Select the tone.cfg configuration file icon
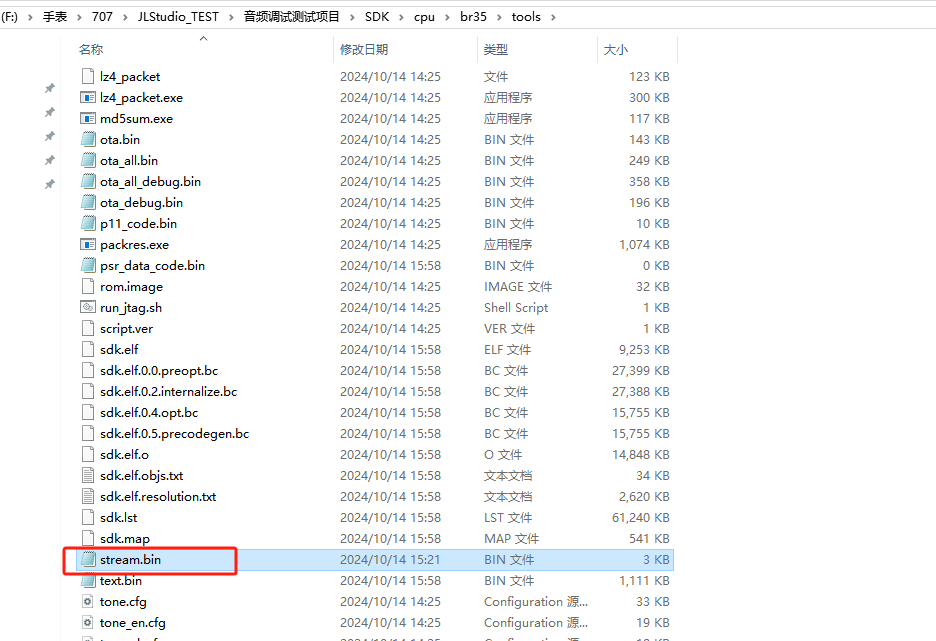936x641 pixels. tap(88, 601)
